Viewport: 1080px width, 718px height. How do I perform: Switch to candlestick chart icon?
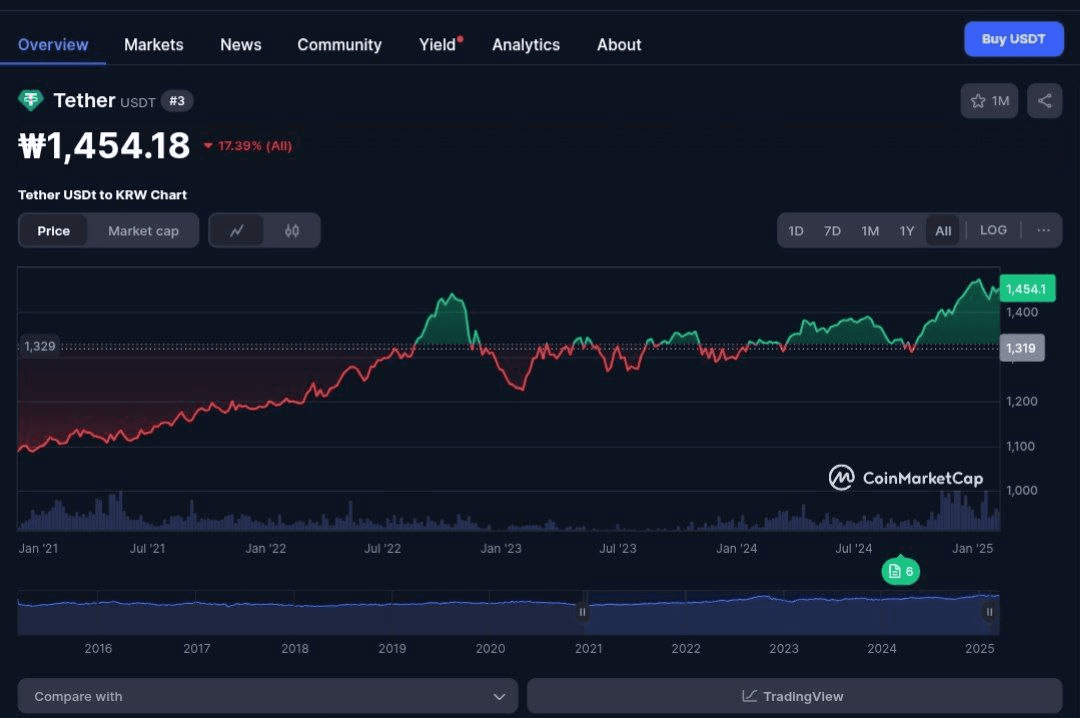click(292, 231)
